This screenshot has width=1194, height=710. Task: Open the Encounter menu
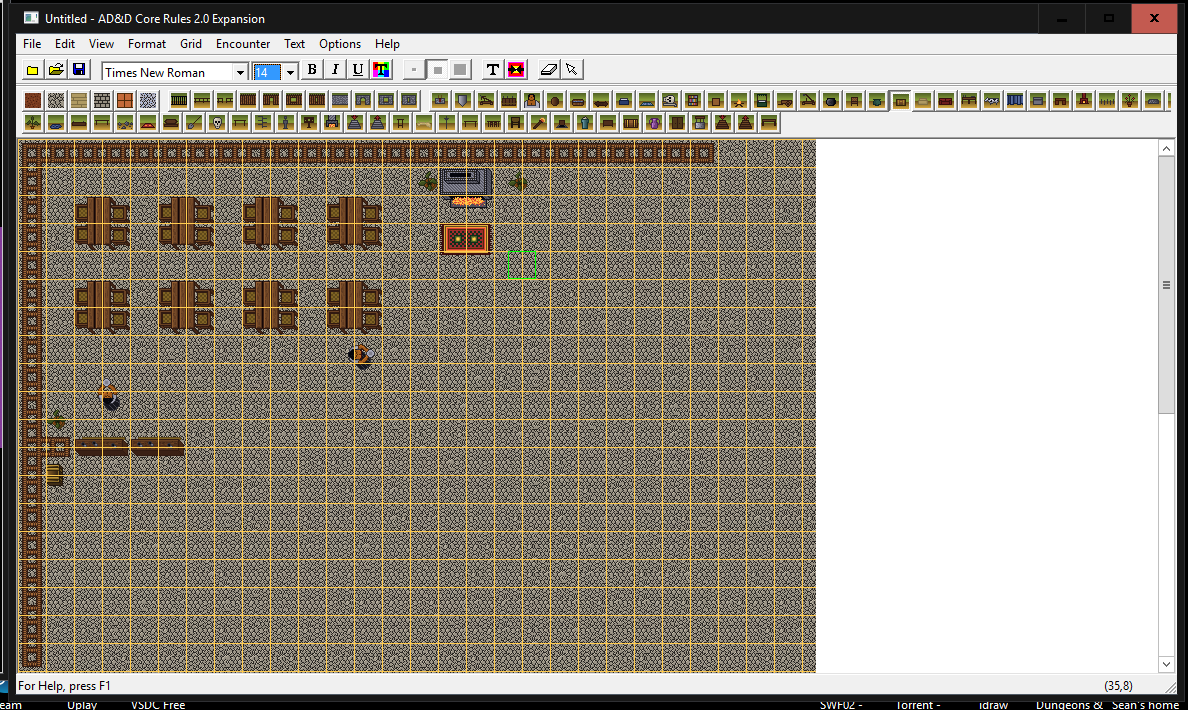click(x=243, y=44)
